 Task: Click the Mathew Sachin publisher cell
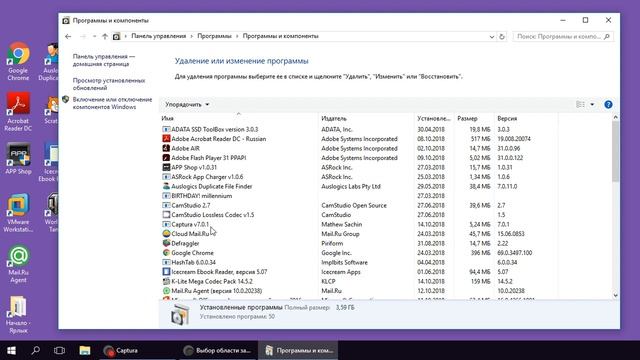tap(342, 224)
